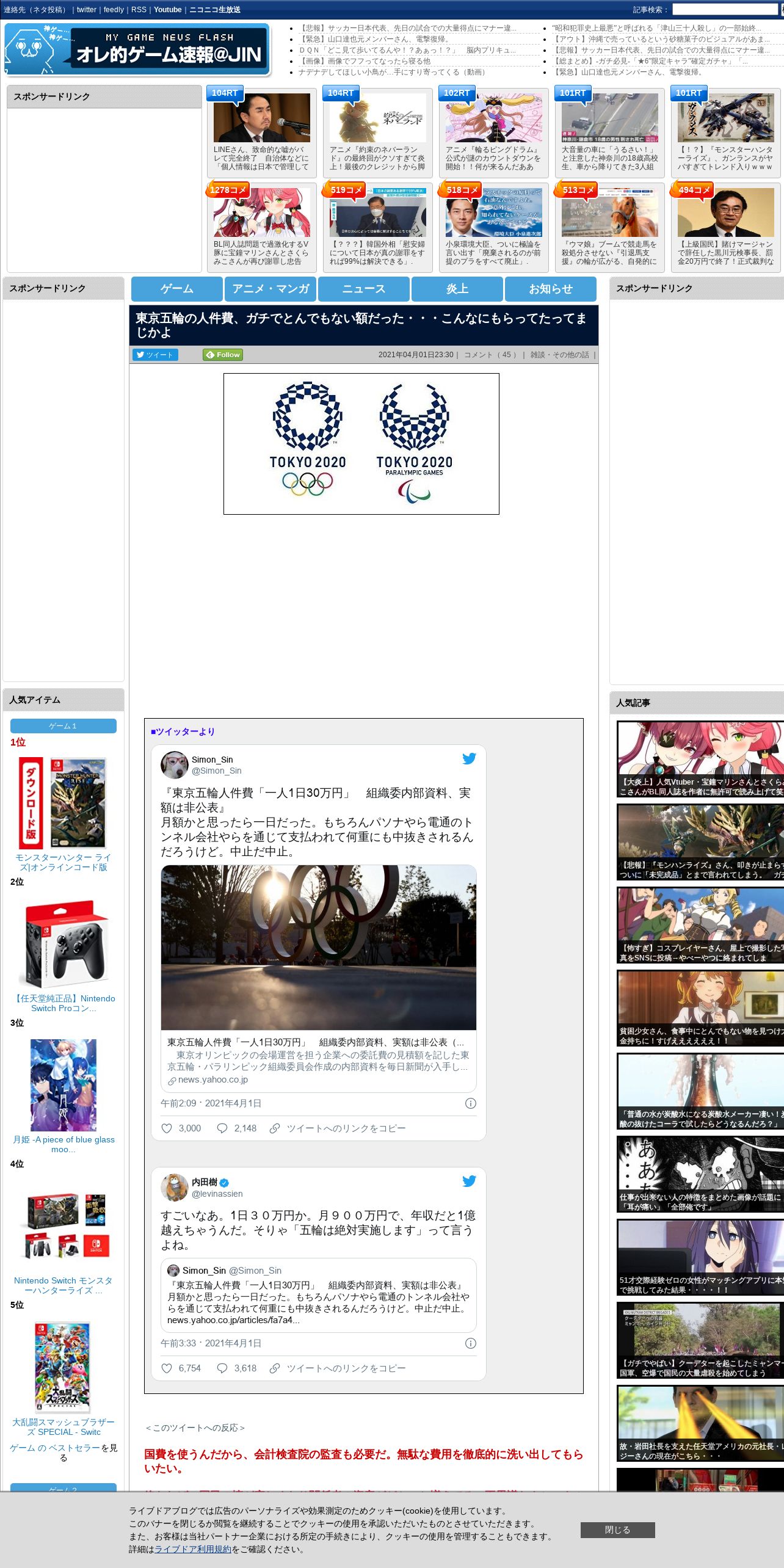Focus the 記事検索 search field
The width and height of the screenshot is (784, 1568).
click(725, 10)
